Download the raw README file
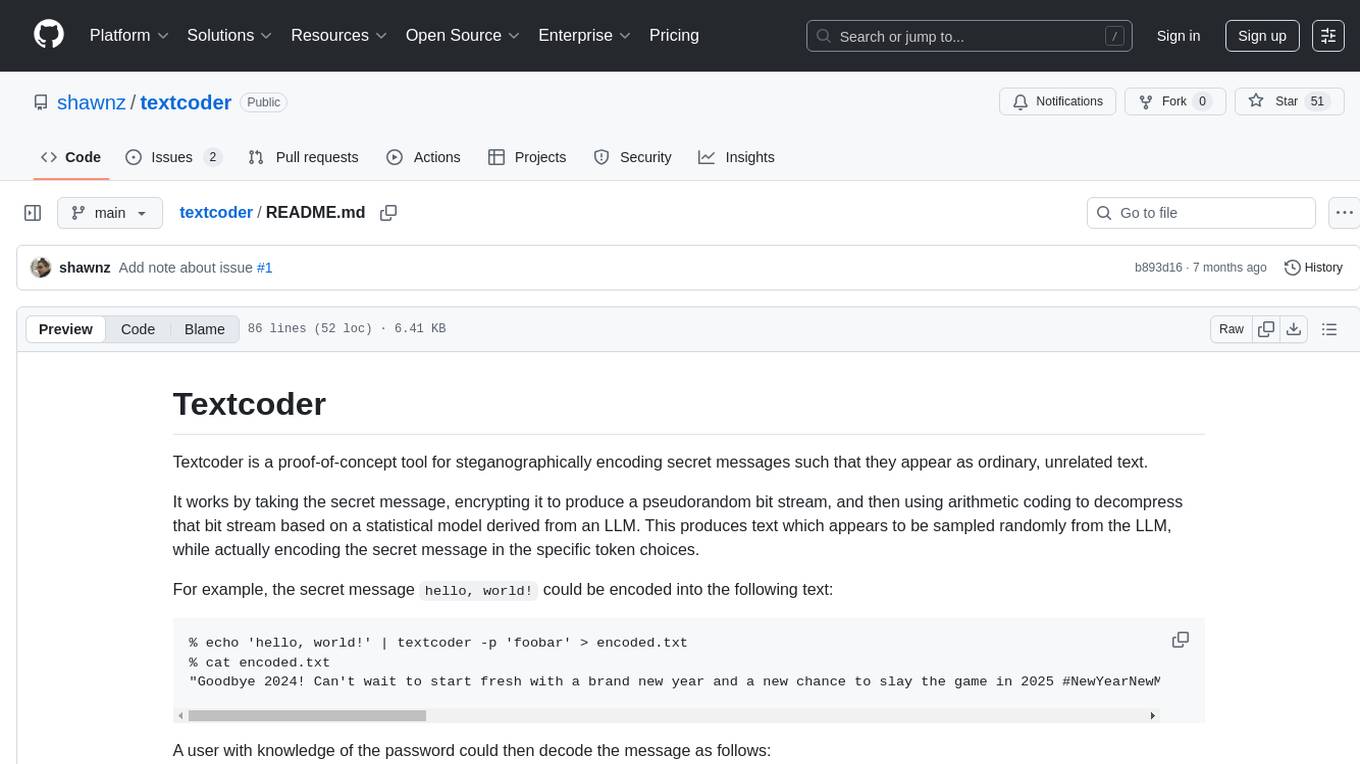Image resolution: width=1360 pixels, height=764 pixels. point(1293,329)
